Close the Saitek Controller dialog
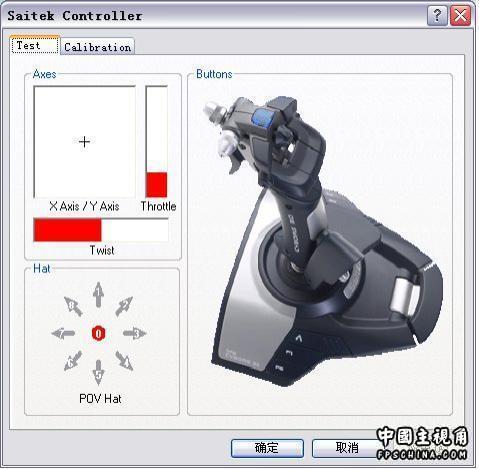 point(460,16)
